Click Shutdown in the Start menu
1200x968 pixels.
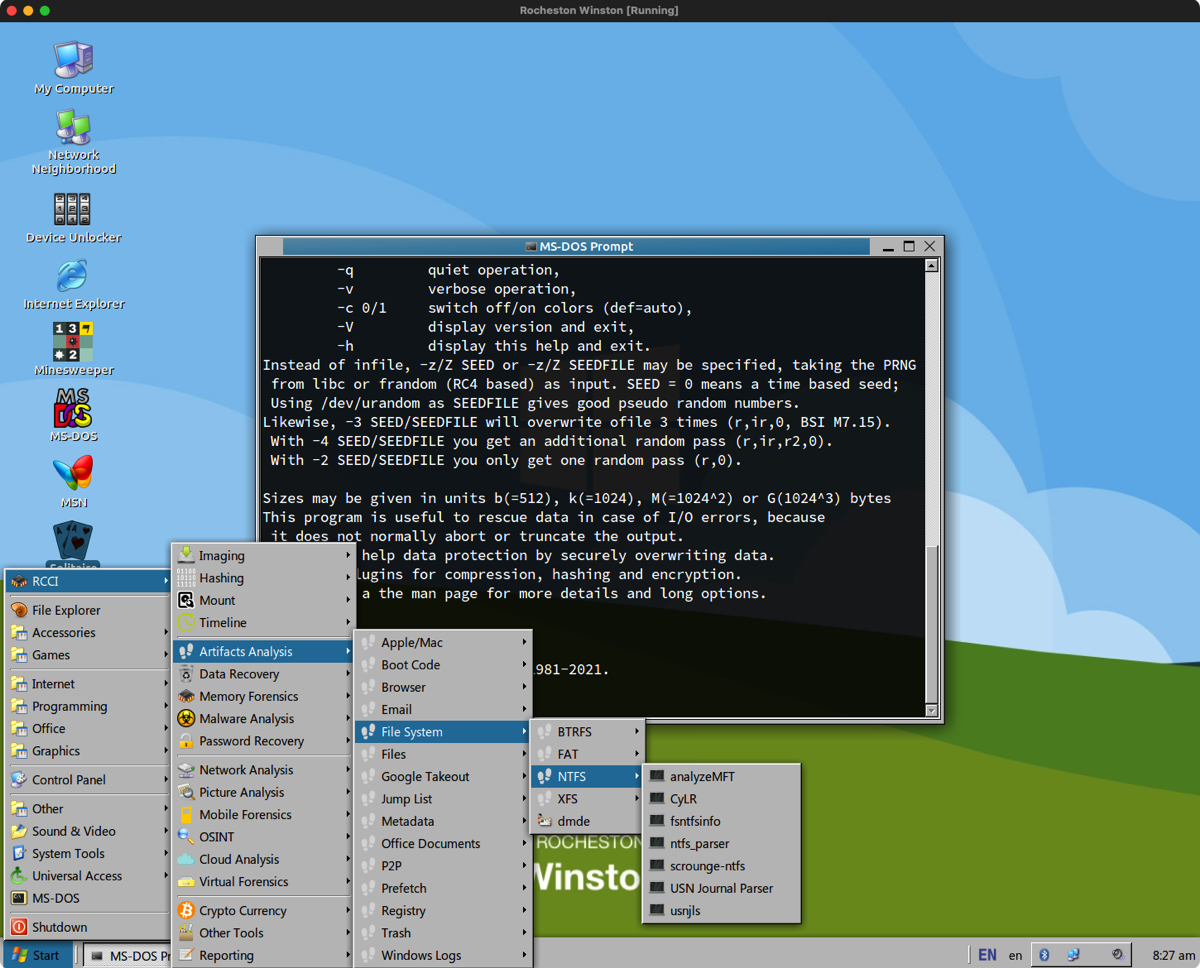click(59, 927)
